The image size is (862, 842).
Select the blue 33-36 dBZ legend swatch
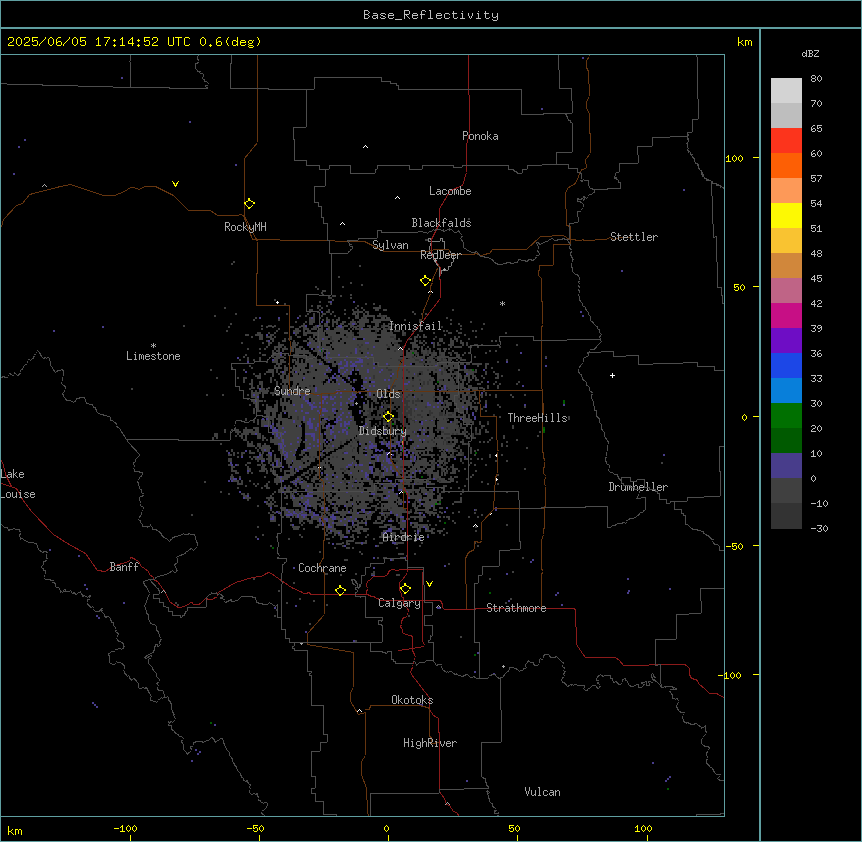coord(786,365)
